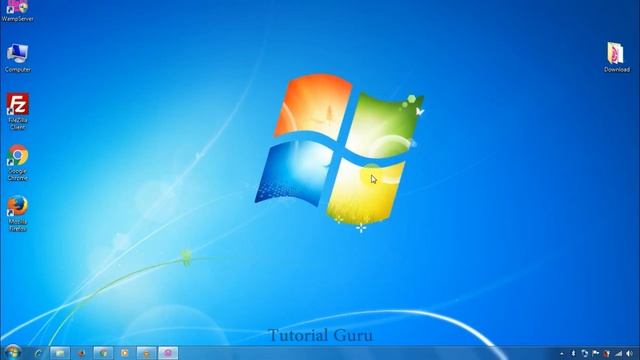Screen dimensions: 640x360
Task: Click the Internet Explorer taskbar icon
Action: 38,353
